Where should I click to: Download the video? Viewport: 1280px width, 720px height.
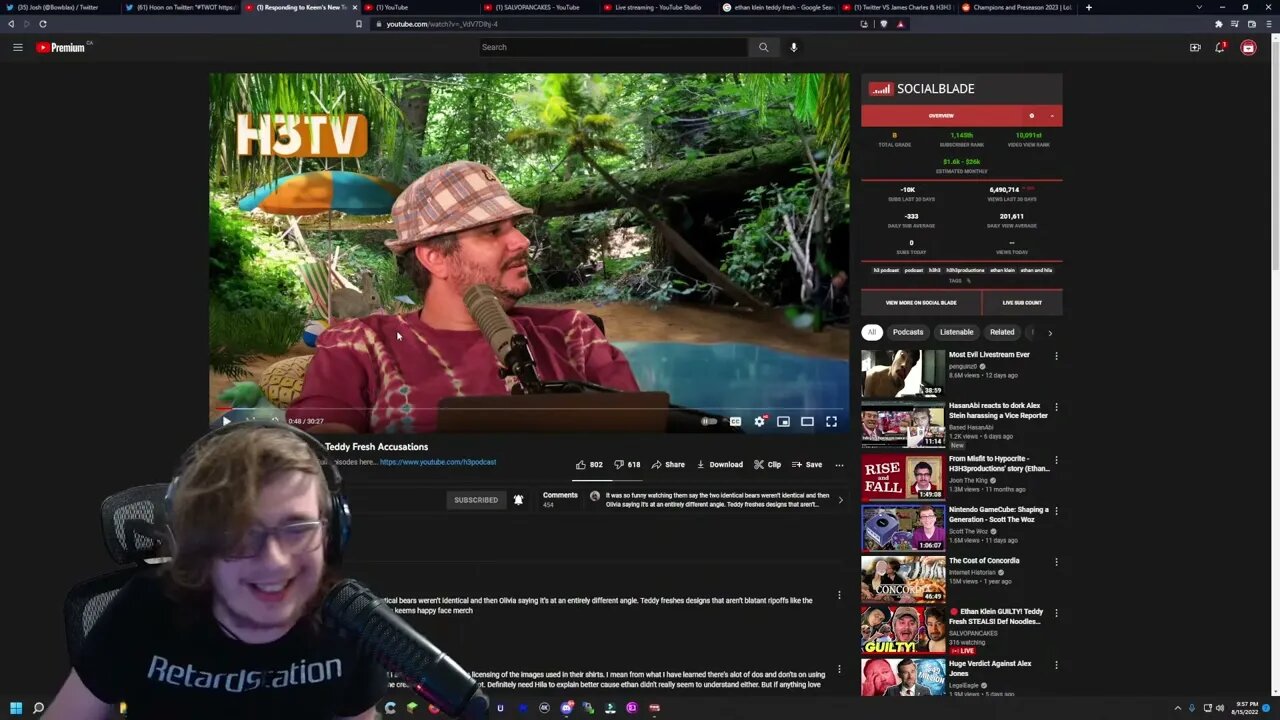coord(720,464)
